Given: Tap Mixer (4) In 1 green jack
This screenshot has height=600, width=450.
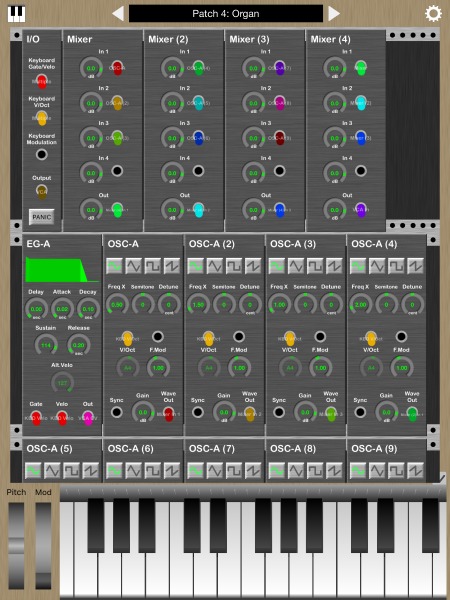Looking at the screenshot, I should (x=361, y=68).
